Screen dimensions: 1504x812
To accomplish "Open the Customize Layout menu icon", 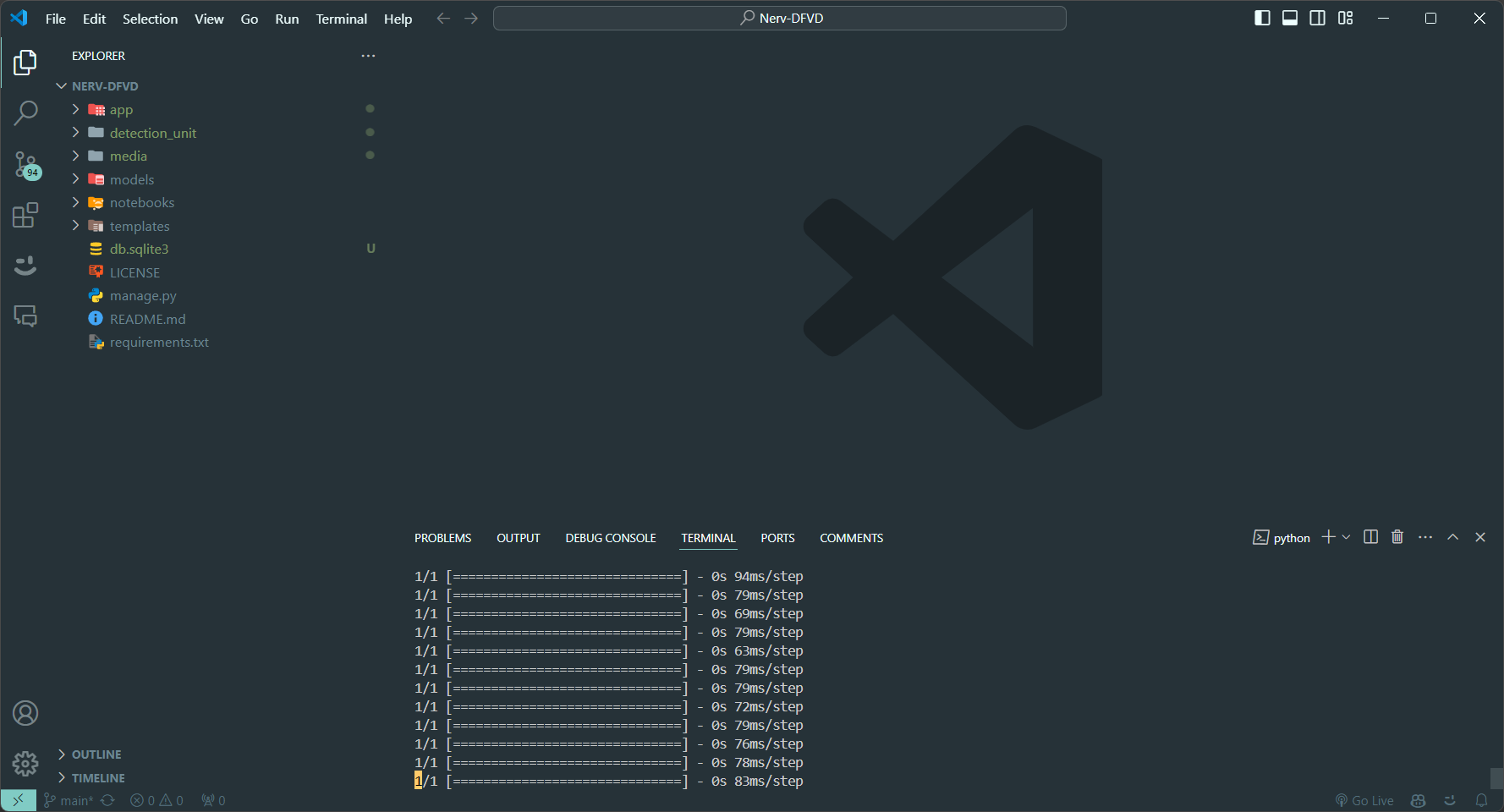I will [x=1346, y=18].
